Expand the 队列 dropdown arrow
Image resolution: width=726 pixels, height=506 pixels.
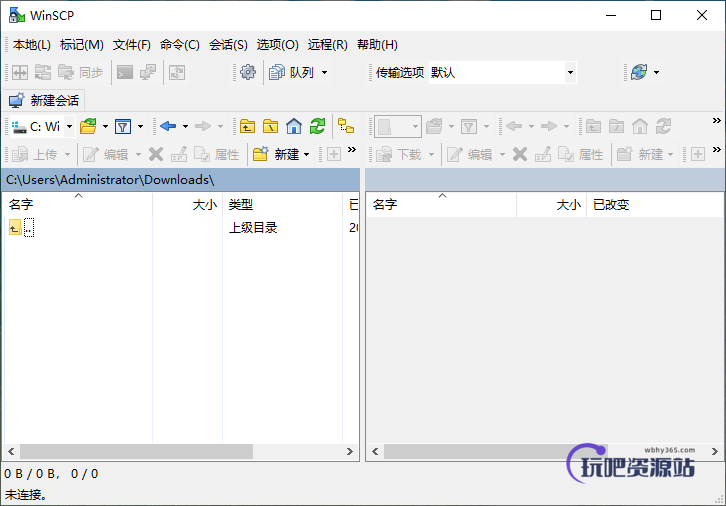point(325,72)
